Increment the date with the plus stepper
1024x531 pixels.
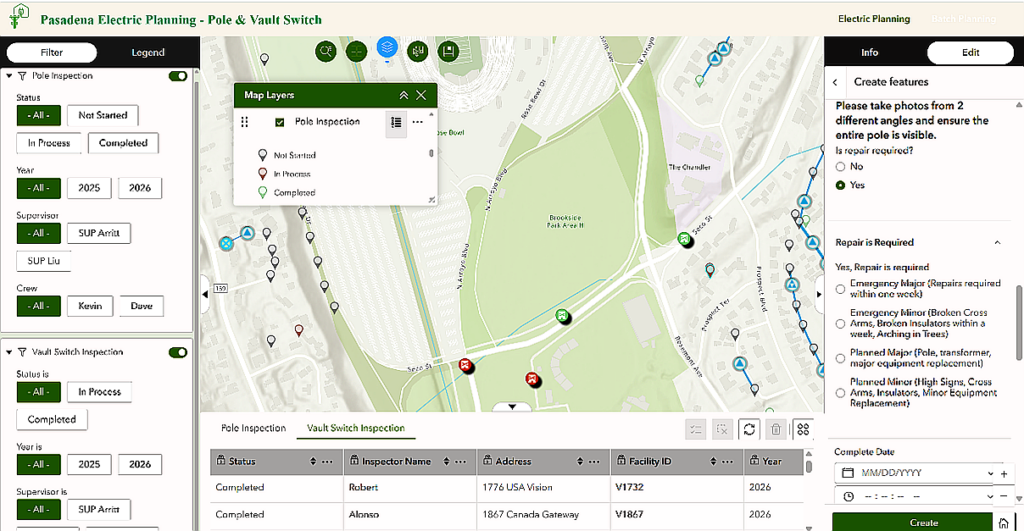pyautogui.click(x=1004, y=474)
